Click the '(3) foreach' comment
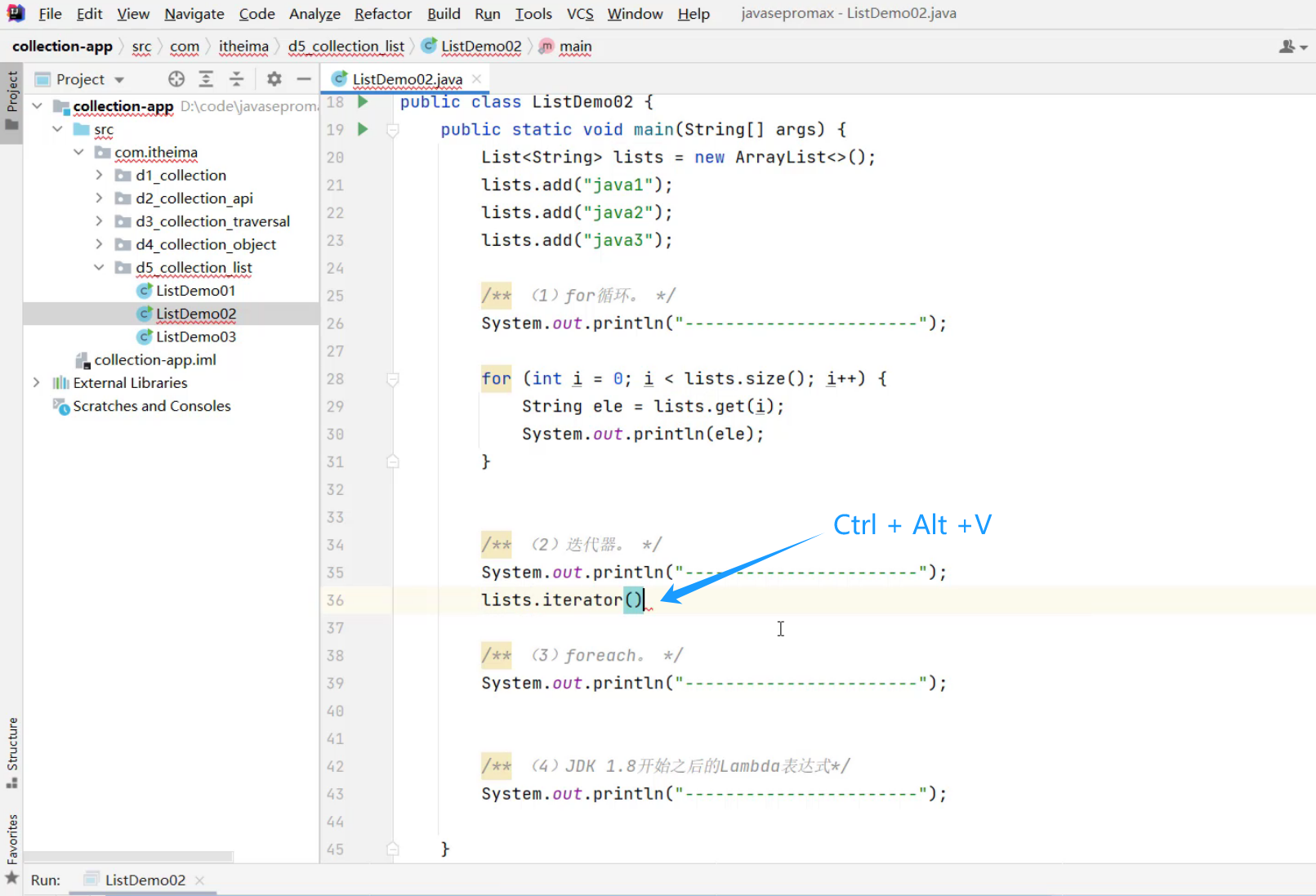 pyautogui.click(x=582, y=656)
